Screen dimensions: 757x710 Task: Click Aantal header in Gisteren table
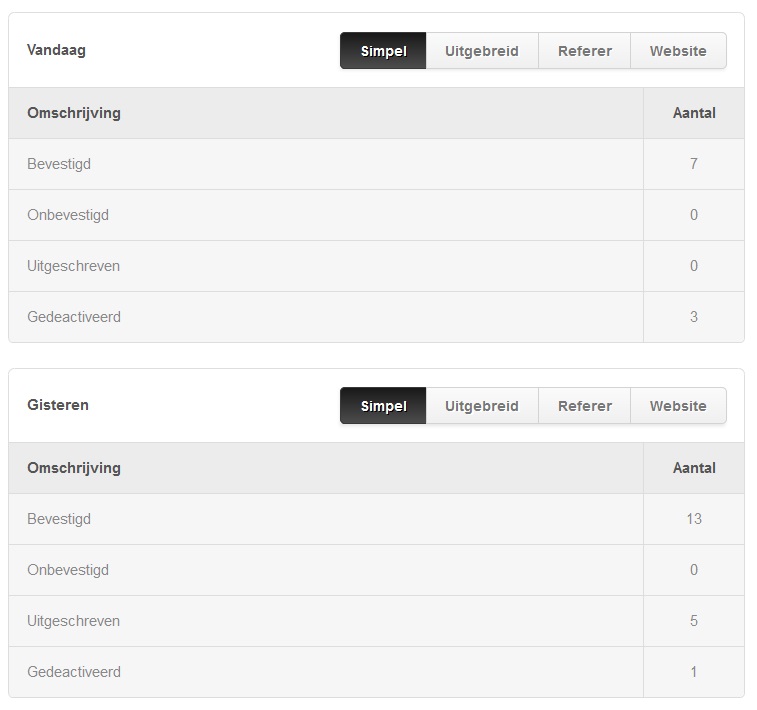tap(694, 468)
